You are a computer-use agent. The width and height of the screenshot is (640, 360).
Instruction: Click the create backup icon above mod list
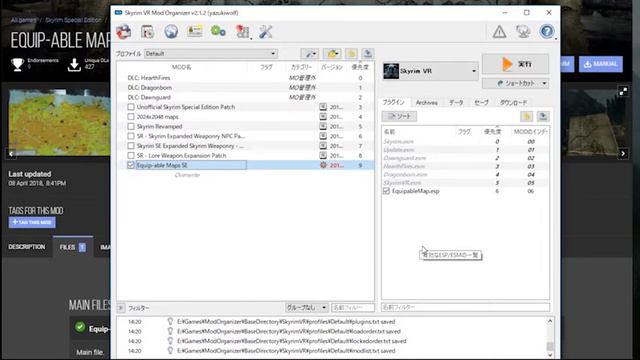point(368,54)
